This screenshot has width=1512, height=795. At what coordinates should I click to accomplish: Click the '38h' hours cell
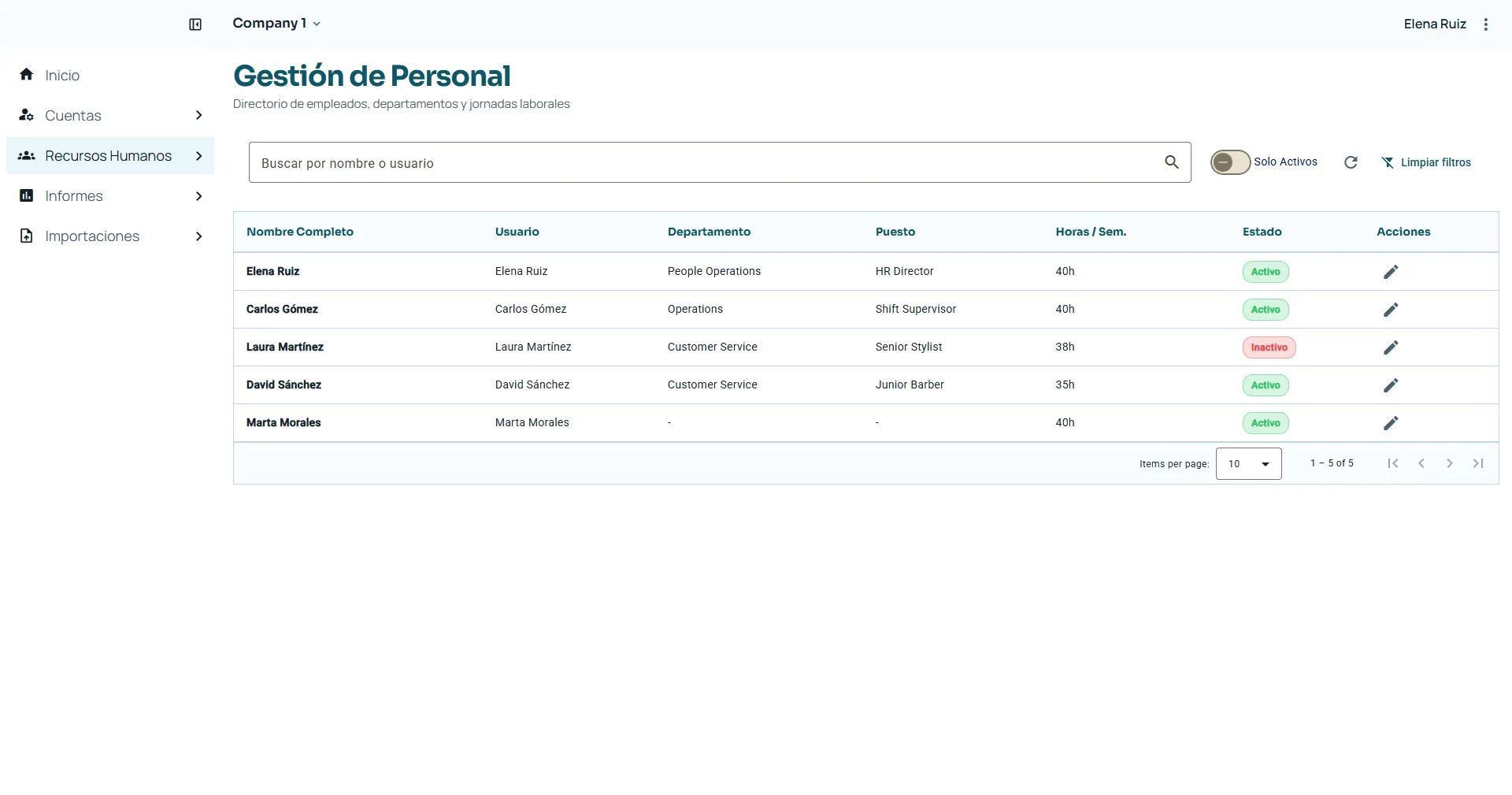coord(1065,347)
